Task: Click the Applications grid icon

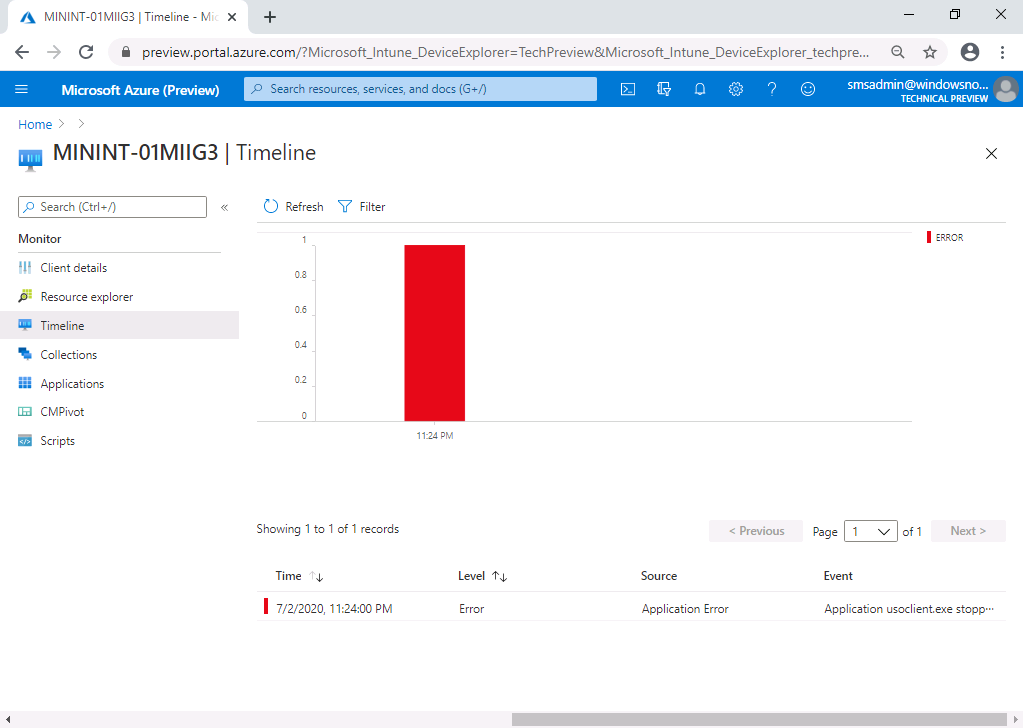Action: pos(25,383)
